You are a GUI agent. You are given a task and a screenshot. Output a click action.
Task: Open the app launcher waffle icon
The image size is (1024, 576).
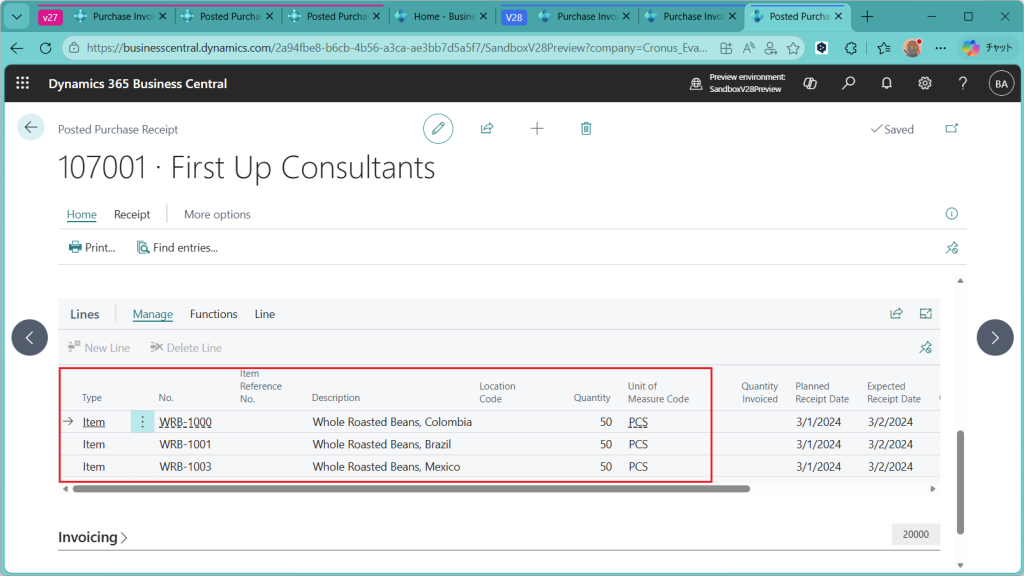click(23, 84)
